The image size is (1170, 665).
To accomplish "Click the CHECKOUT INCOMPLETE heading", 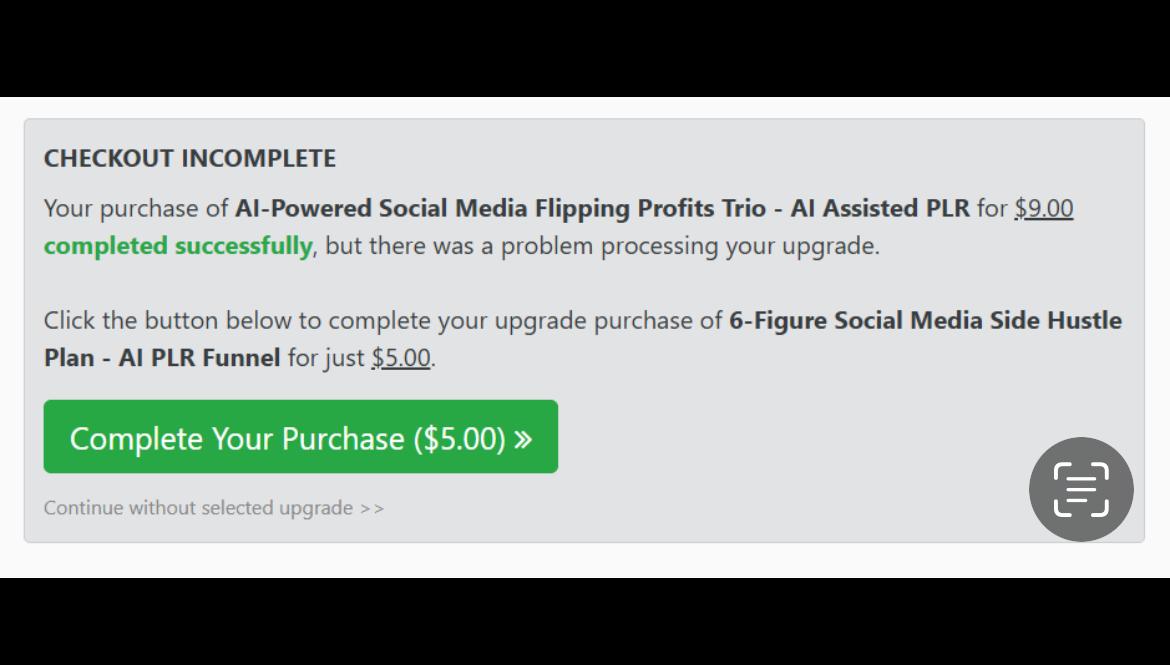I will [190, 158].
